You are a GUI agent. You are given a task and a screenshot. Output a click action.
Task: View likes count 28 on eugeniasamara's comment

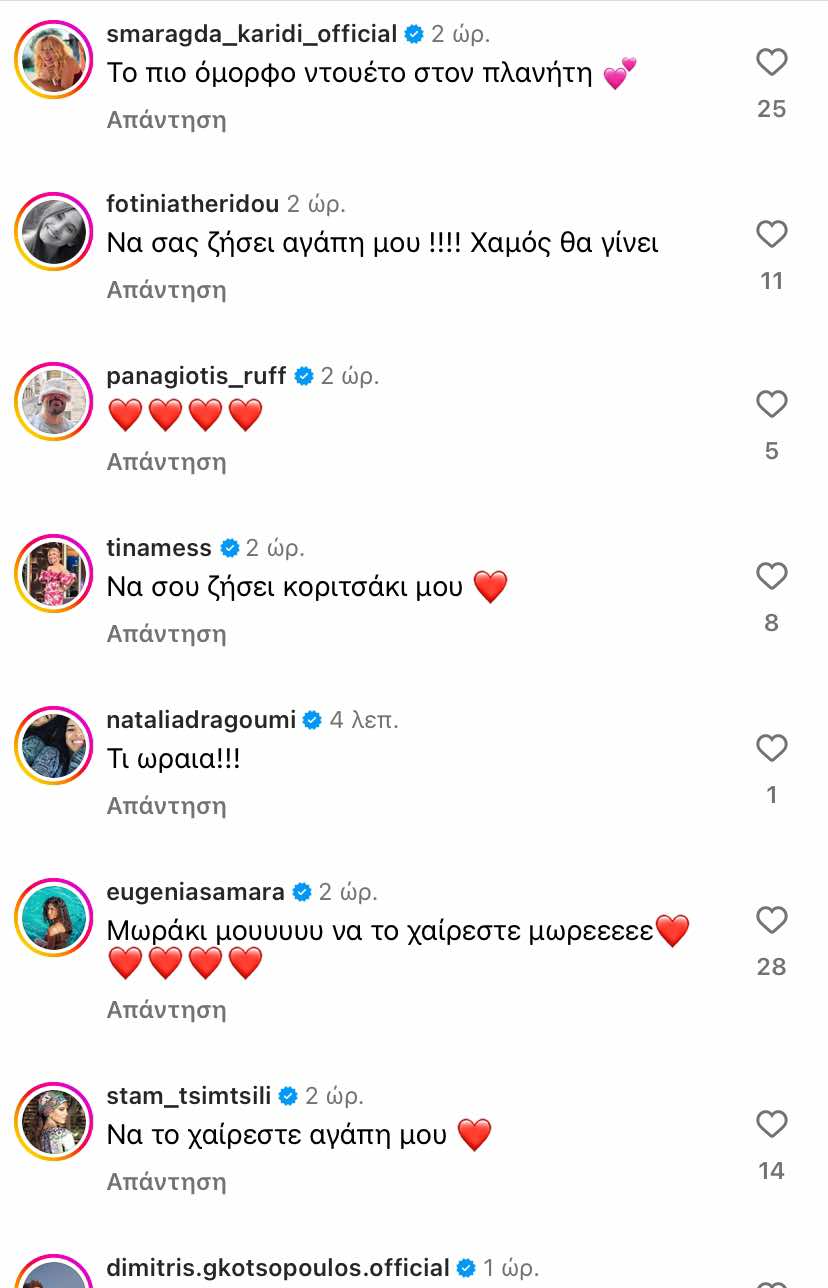point(771,967)
